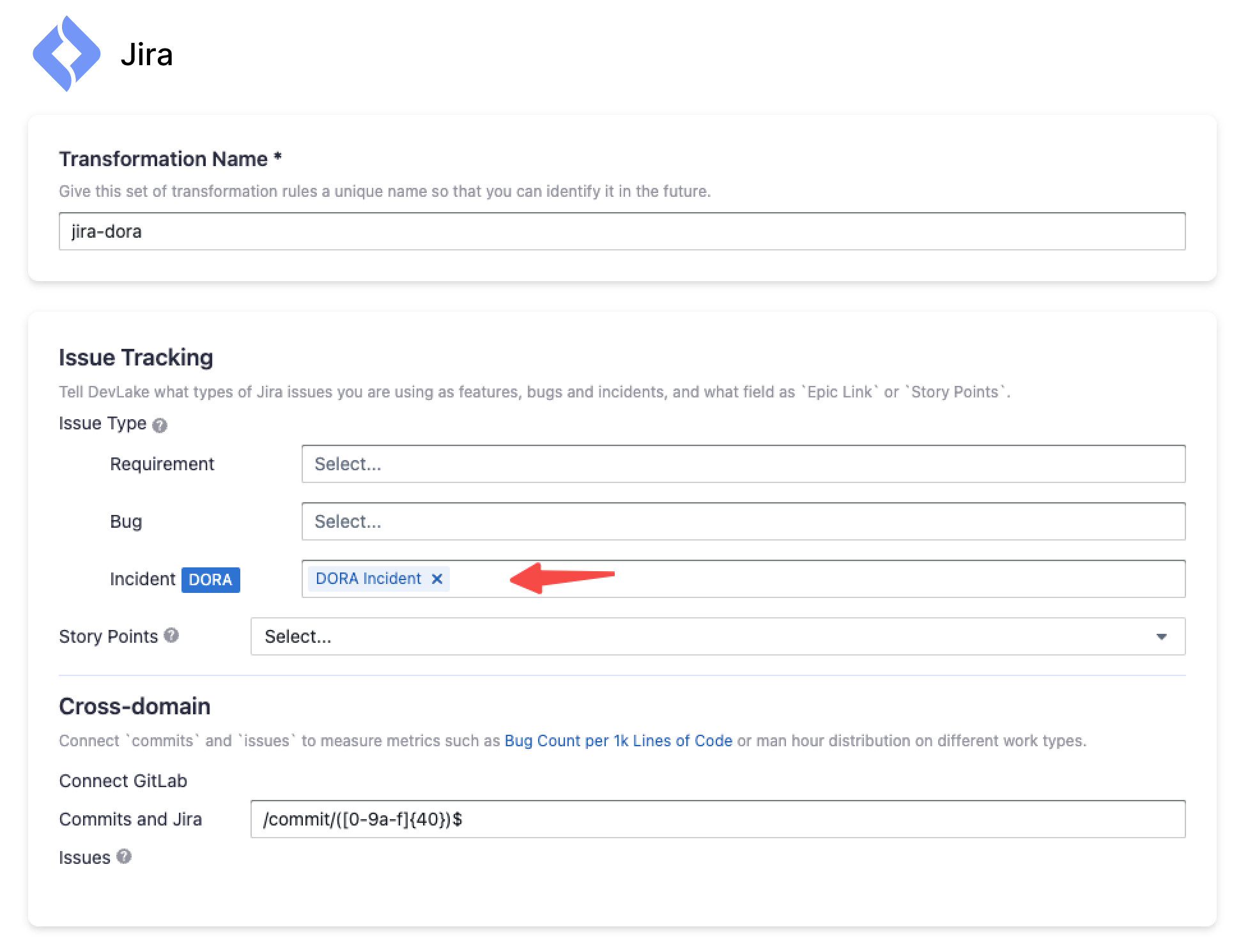Click the Jira page title text
Image resolution: width=1241 pixels, height=952 pixels.
tap(146, 55)
